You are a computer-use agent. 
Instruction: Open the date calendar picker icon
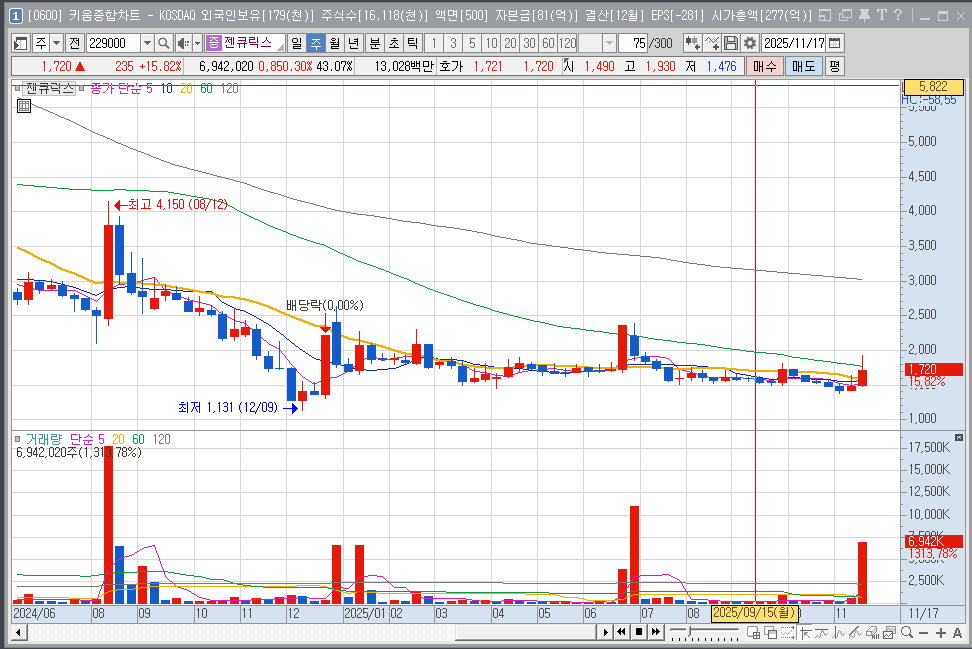835,43
